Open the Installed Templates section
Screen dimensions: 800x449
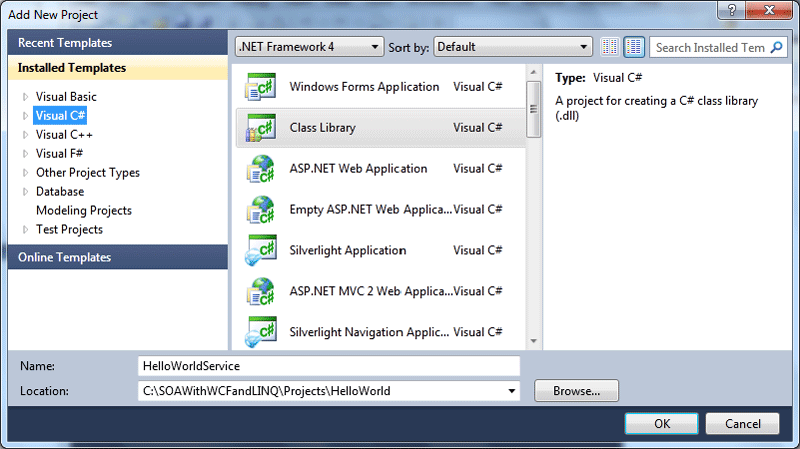pos(118,68)
